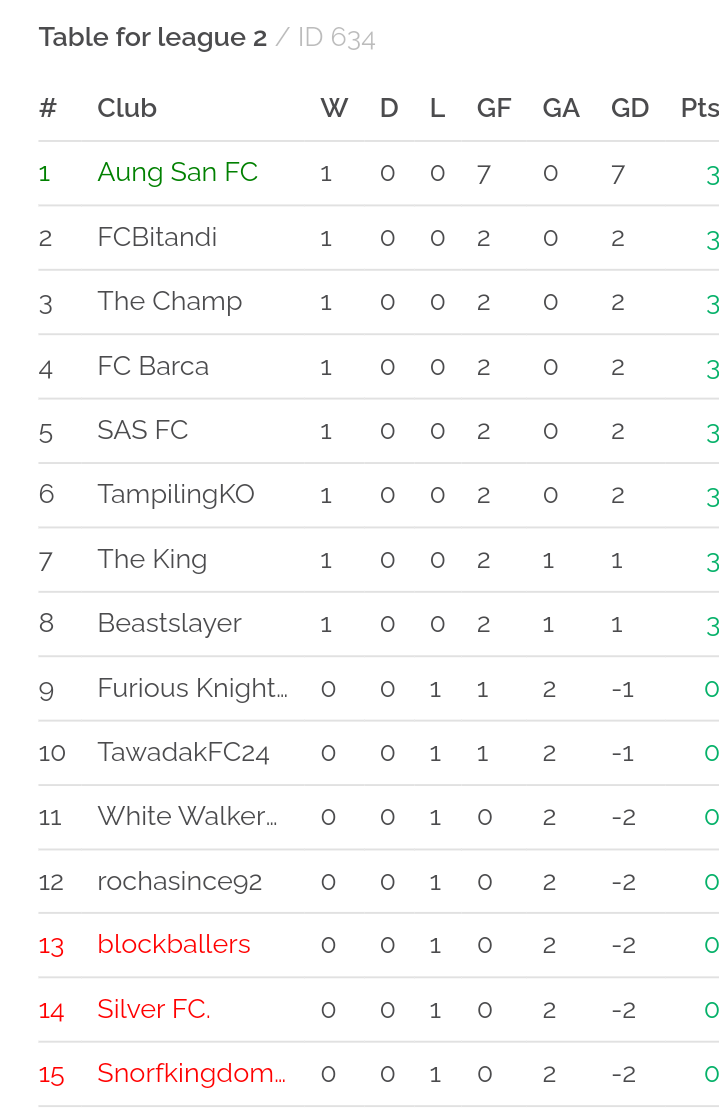Select Snorfkingdom club entry

(x=192, y=1074)
